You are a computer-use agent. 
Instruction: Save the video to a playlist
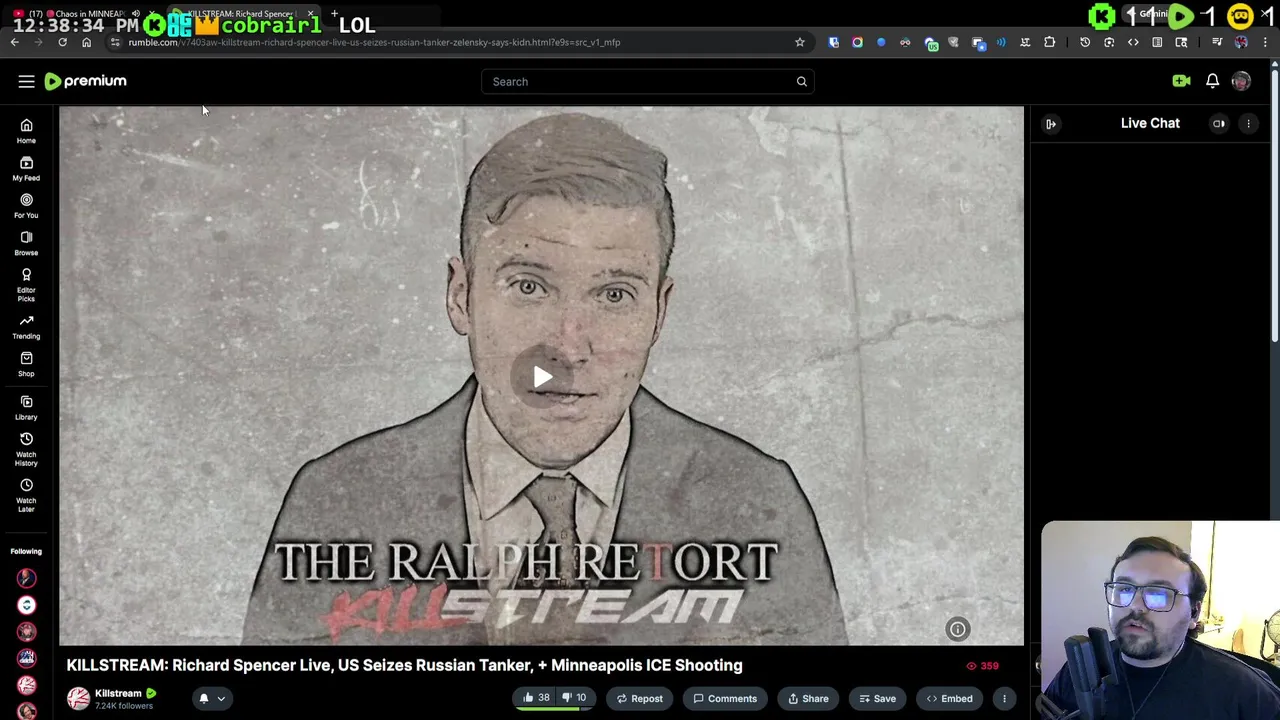[x=877, y=699]
